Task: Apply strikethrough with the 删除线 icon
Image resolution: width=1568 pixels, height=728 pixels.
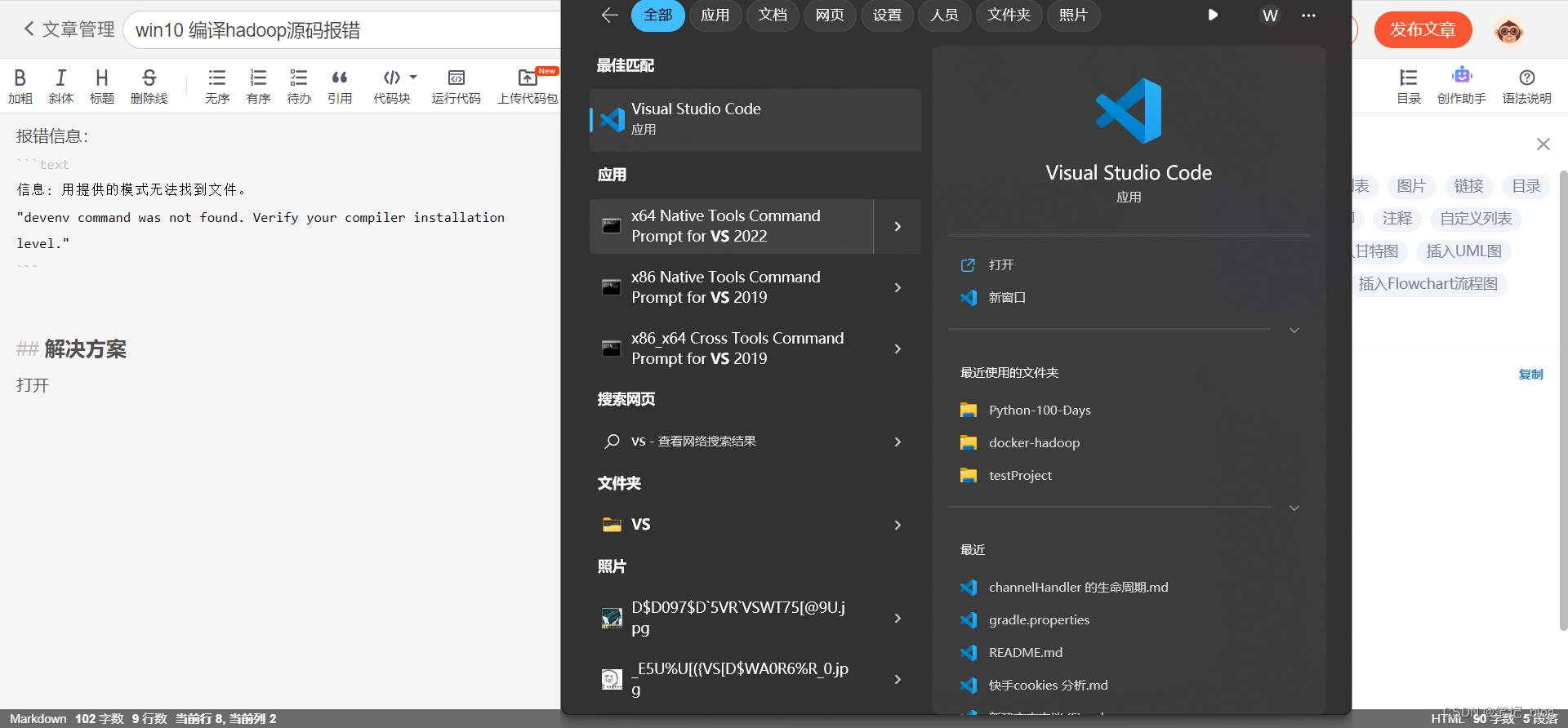Action: pyautogui.click(x=149, y=87)
